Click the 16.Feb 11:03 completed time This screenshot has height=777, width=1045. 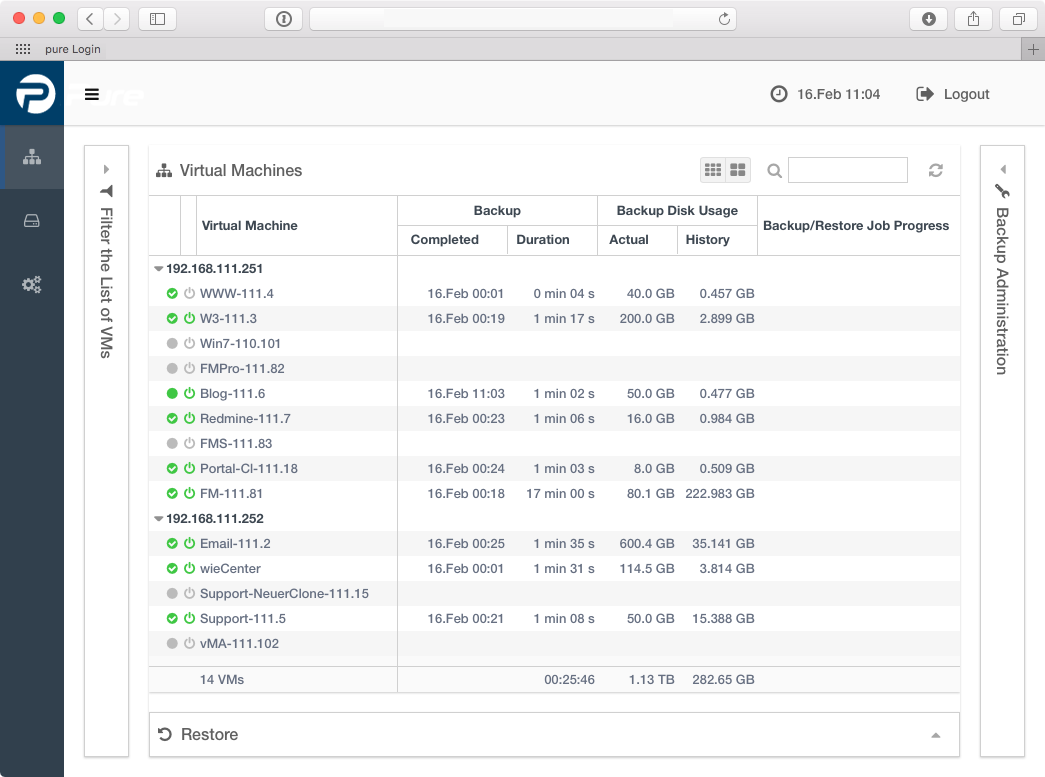click(466, 393)
